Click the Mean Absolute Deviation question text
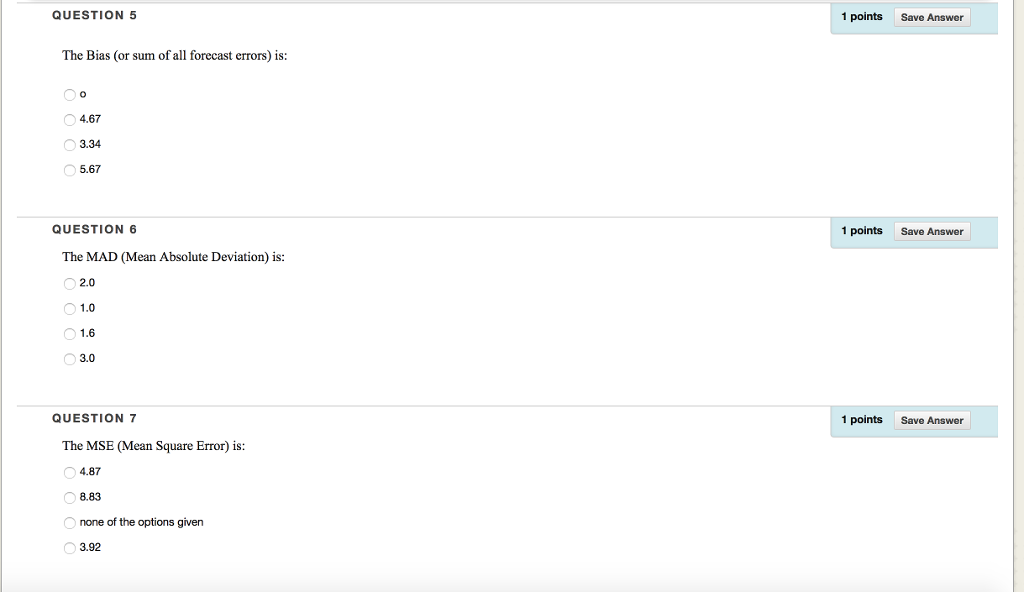 click(173, 257)
